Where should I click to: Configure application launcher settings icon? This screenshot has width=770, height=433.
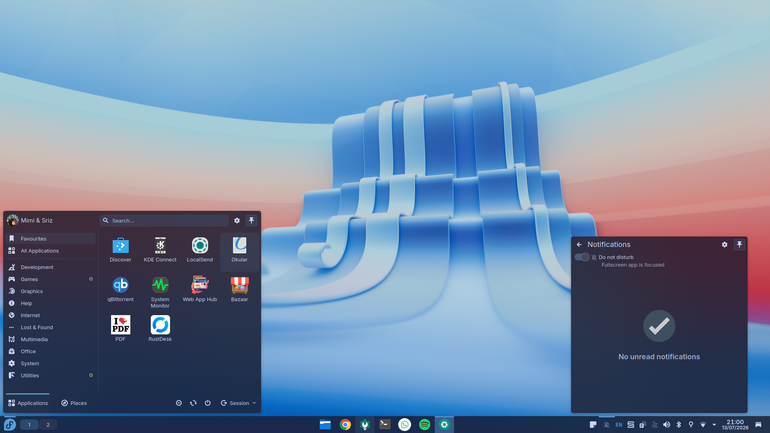237,220
